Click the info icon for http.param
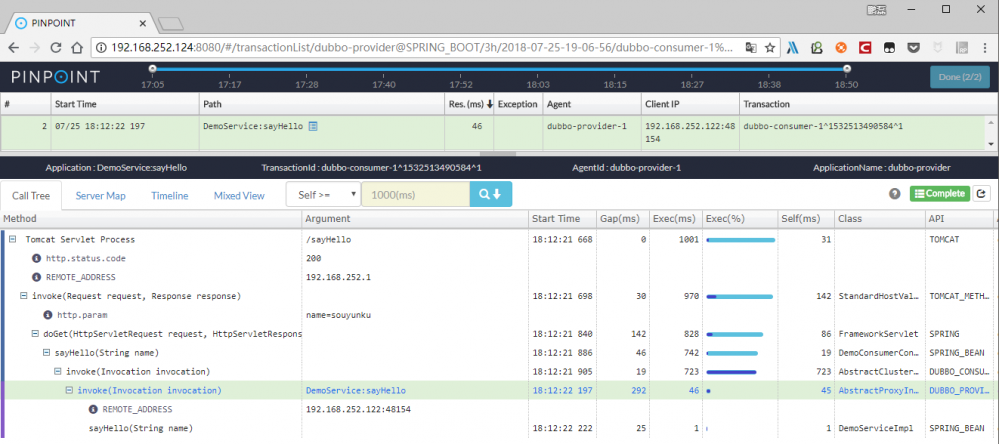 click(x=48, y=315)
